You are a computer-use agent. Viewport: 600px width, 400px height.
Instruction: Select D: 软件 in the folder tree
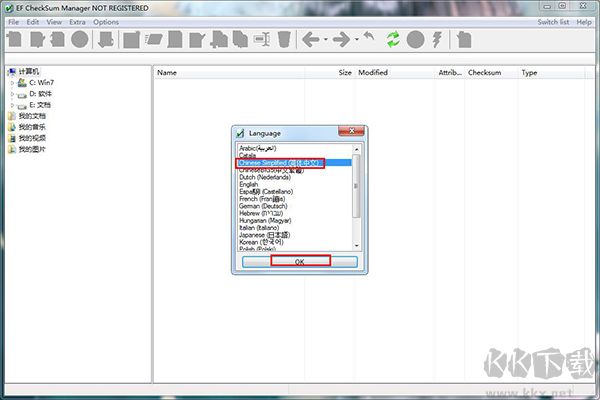40,94
